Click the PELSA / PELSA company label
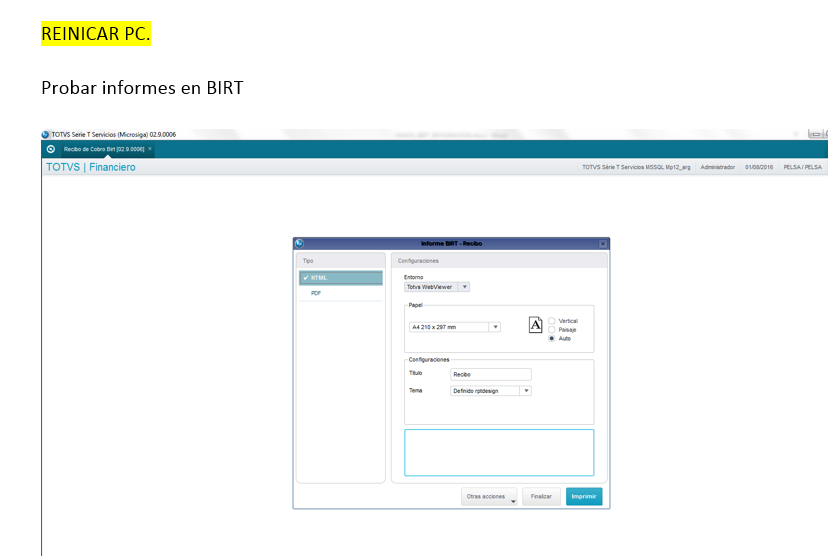828x556 pixels. pyautogui.click(x=802, y=167)
